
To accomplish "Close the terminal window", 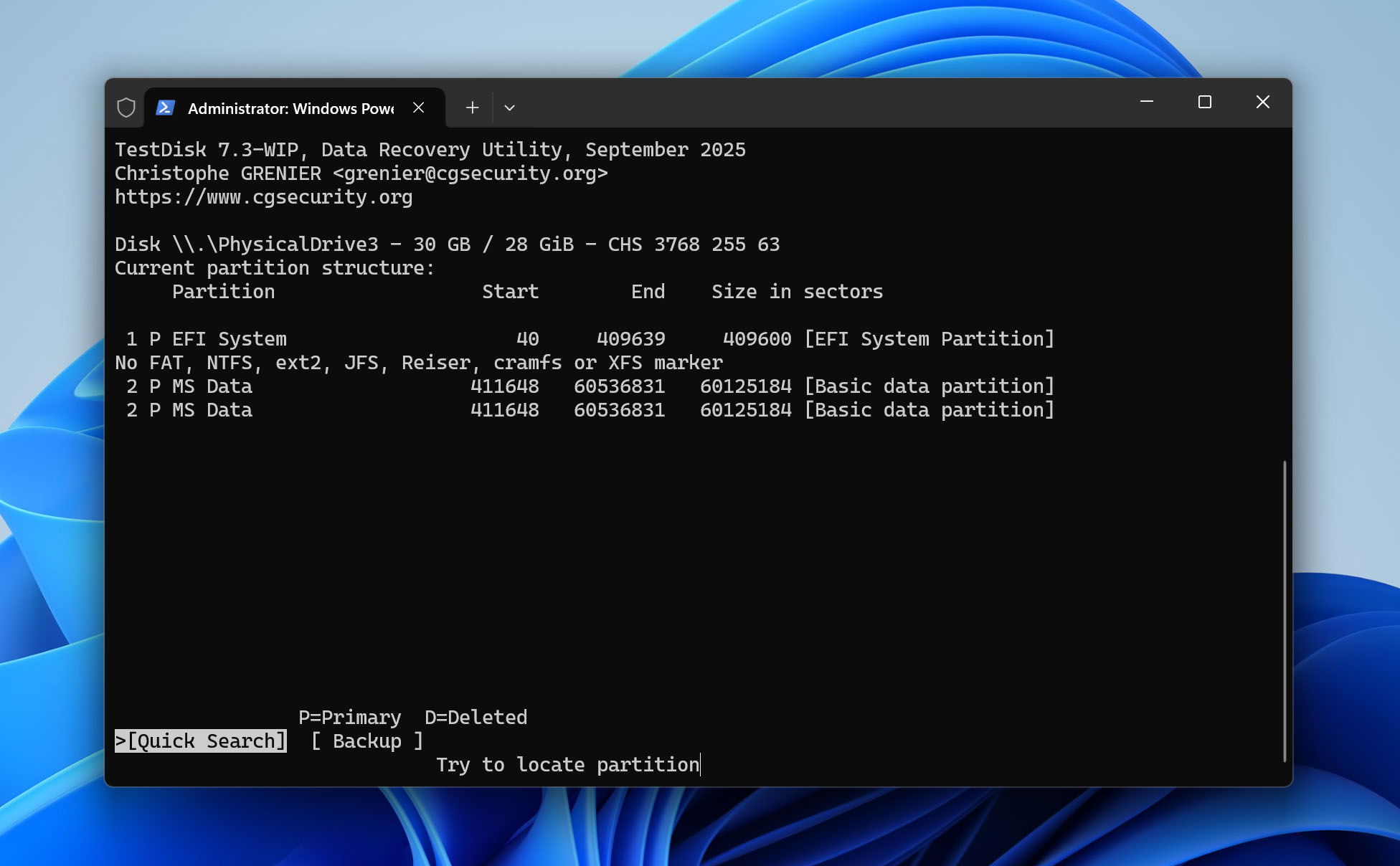I will (1263, 102).
